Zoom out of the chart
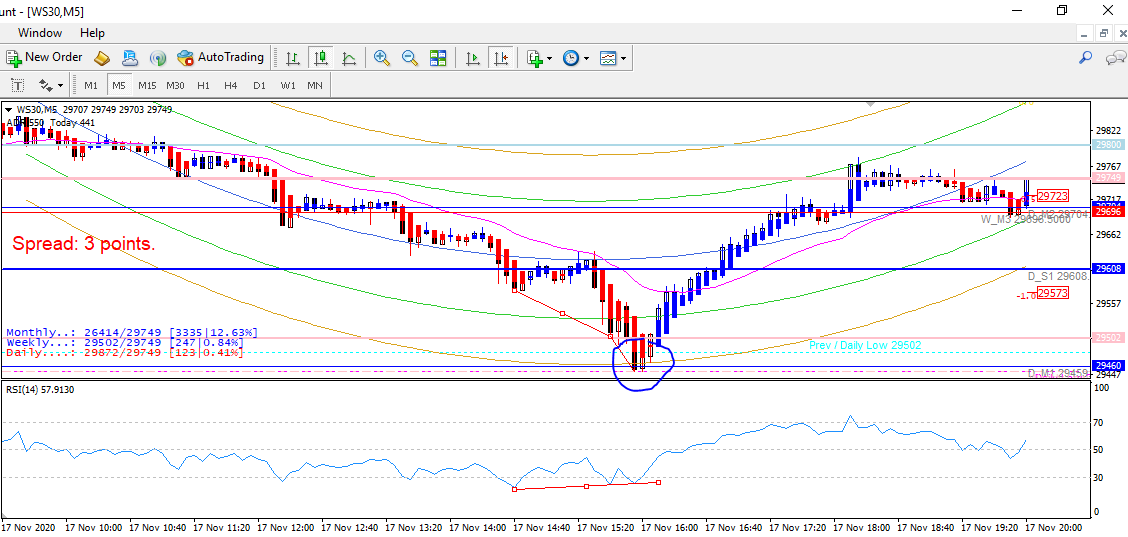 pyautogui.click(x=409, y=58)
